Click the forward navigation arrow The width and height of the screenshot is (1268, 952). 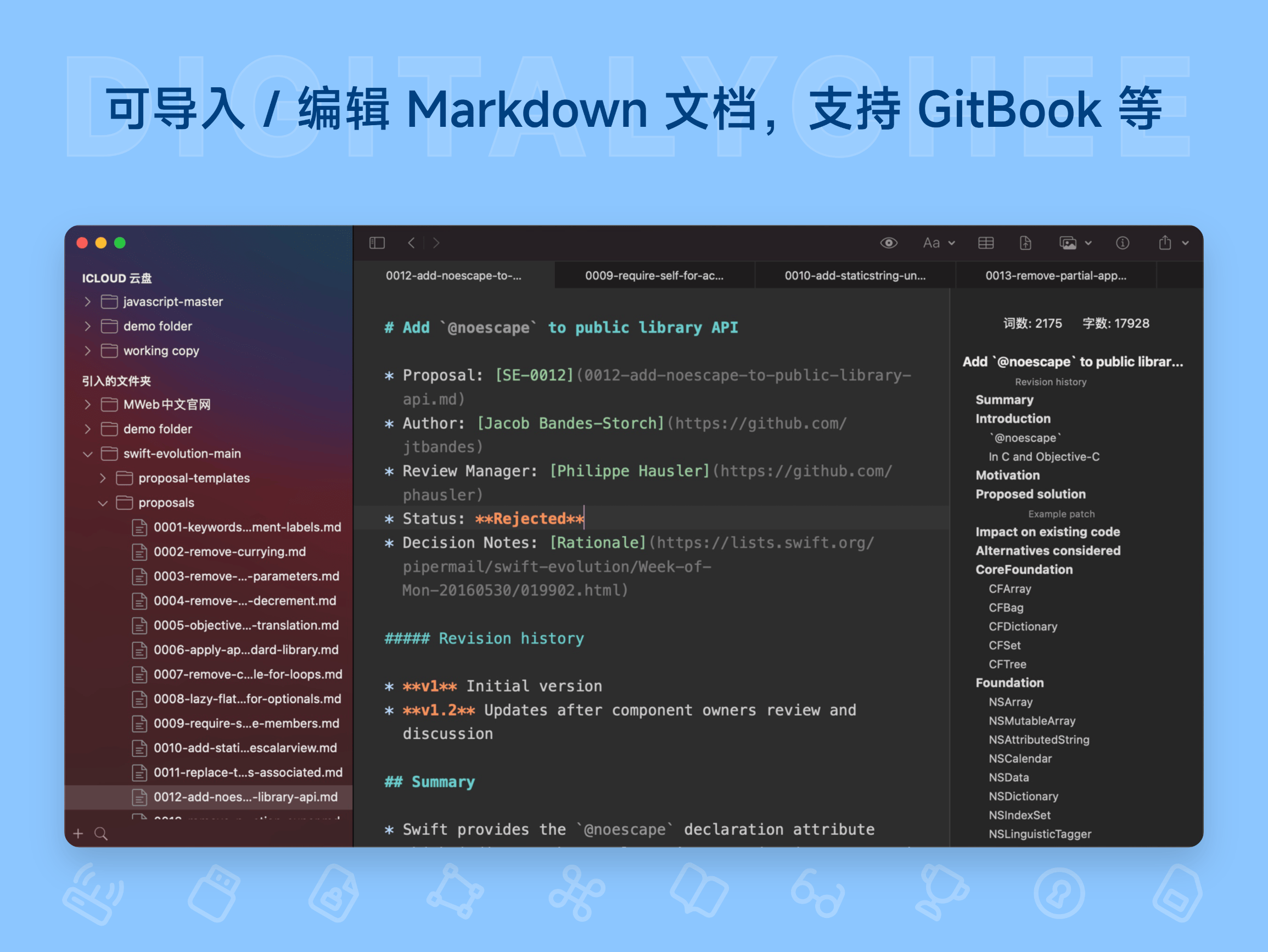pyautogui.click(x=435, y=243)
